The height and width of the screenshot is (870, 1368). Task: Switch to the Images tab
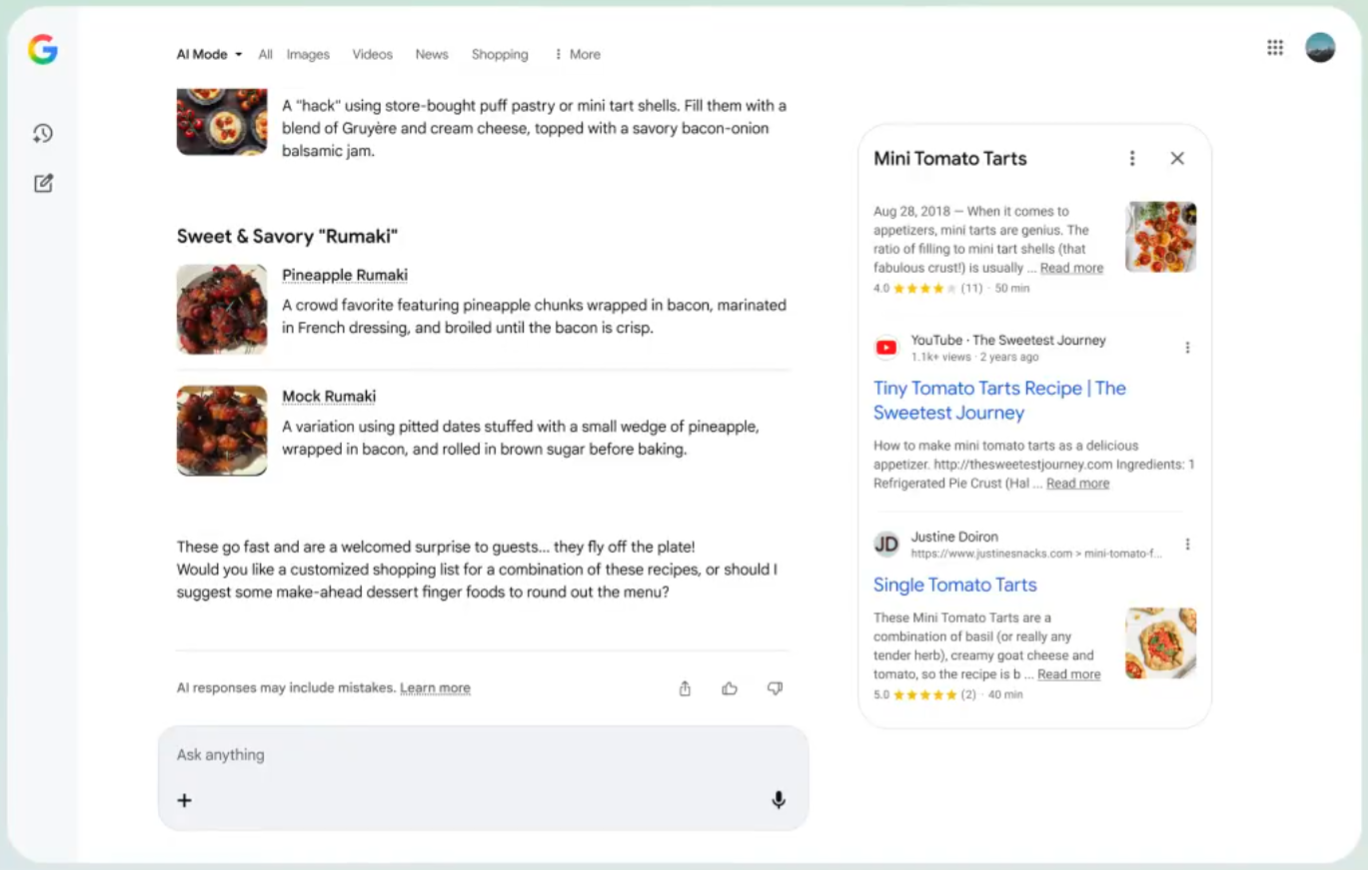point(308,55)
